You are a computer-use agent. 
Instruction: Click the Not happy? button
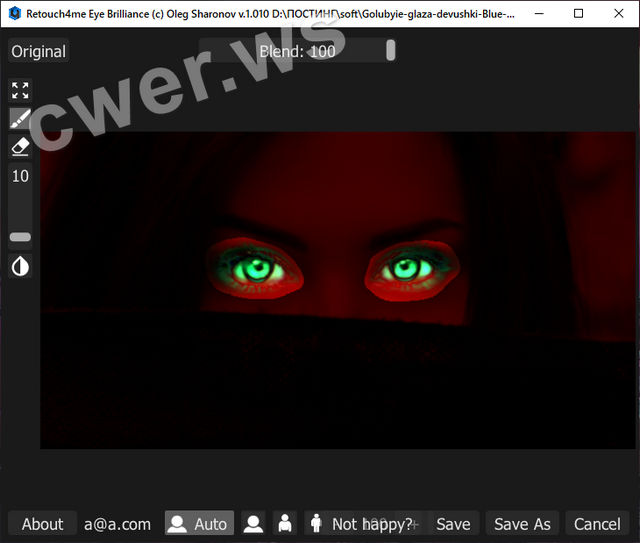[373, 524]
